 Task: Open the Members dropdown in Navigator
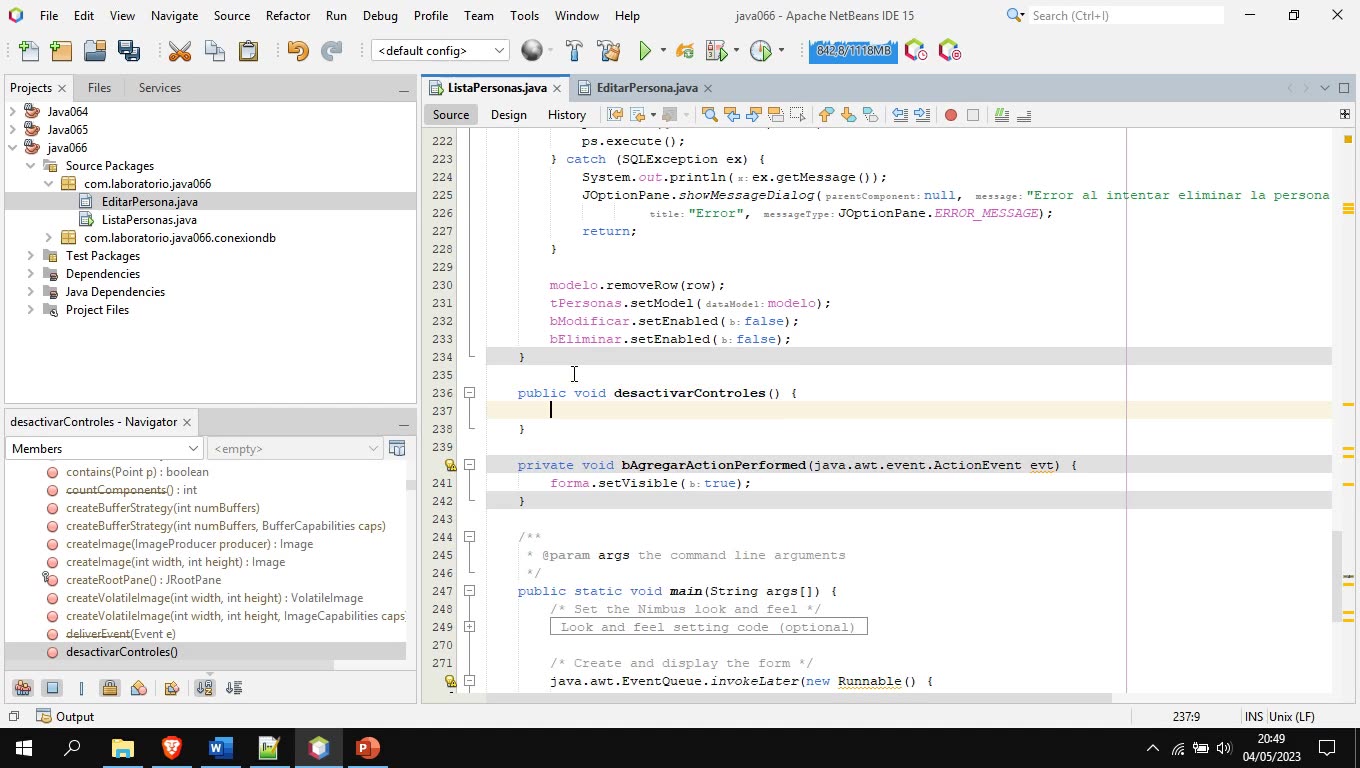click(x=105, y=449)
